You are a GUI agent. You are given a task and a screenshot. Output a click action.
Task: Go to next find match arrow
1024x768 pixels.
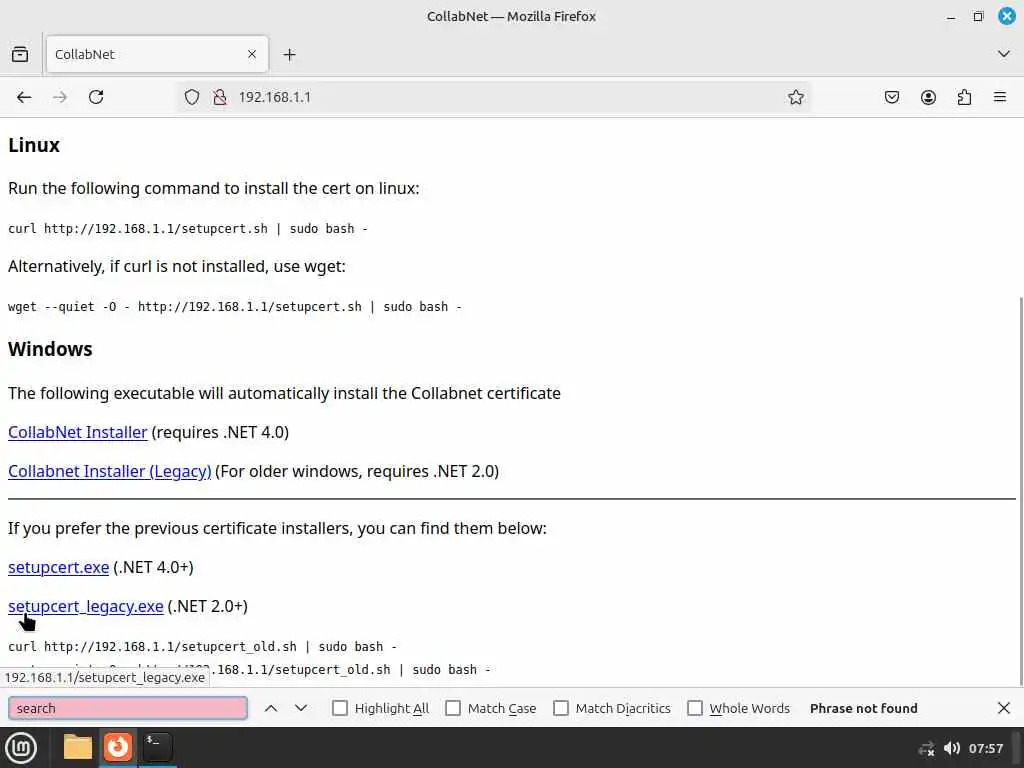[x=301, y=708]
